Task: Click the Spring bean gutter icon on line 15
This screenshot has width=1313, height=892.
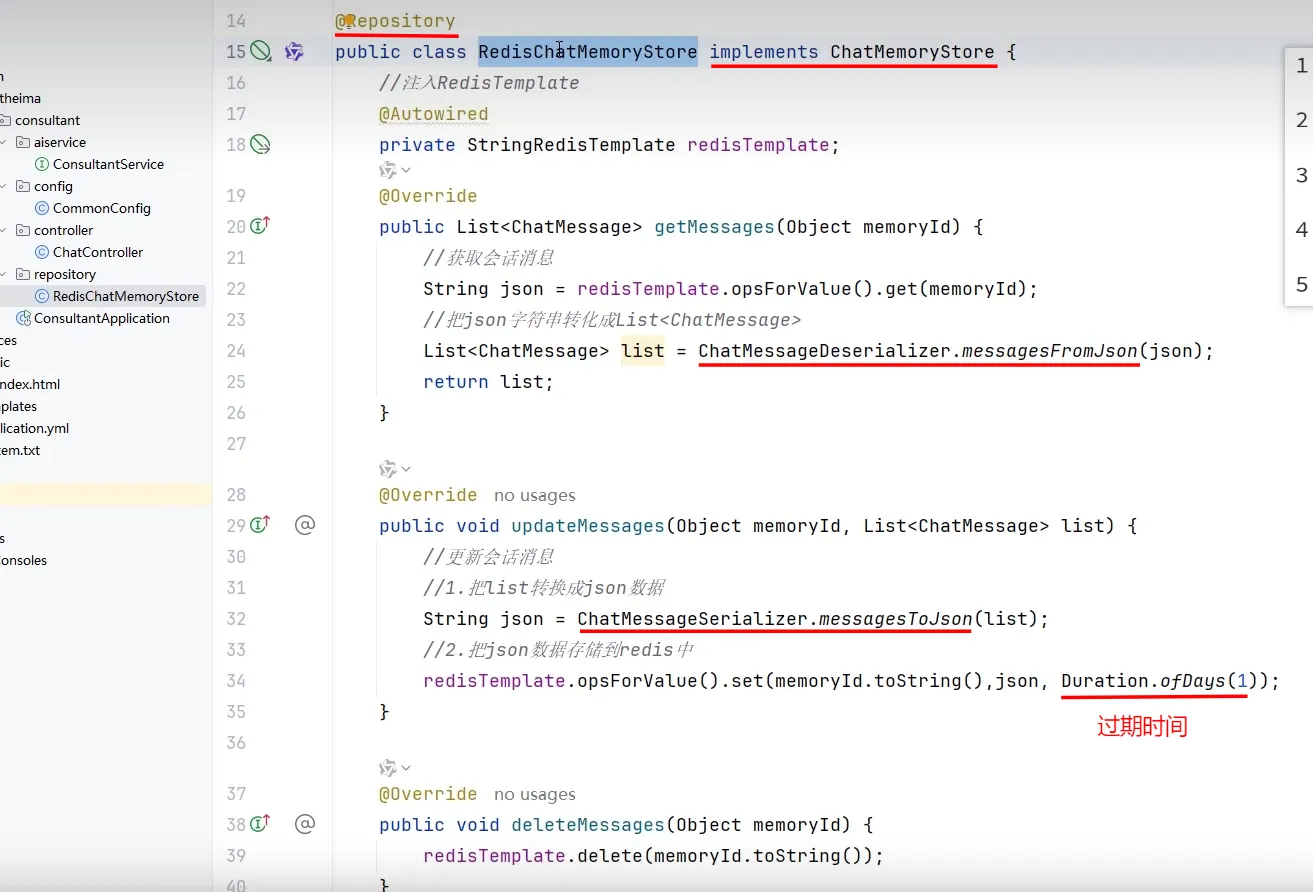Action: pos(260,52)
